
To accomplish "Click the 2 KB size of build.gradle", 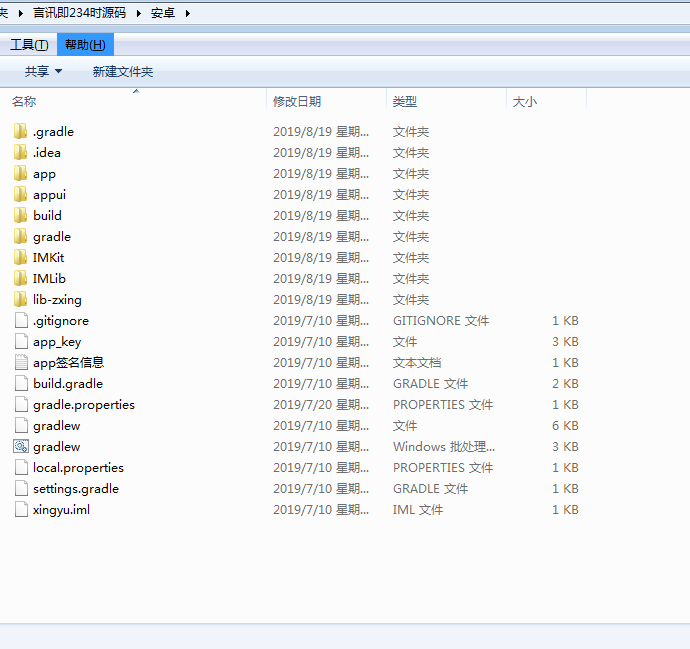I will tap(565, 384).
